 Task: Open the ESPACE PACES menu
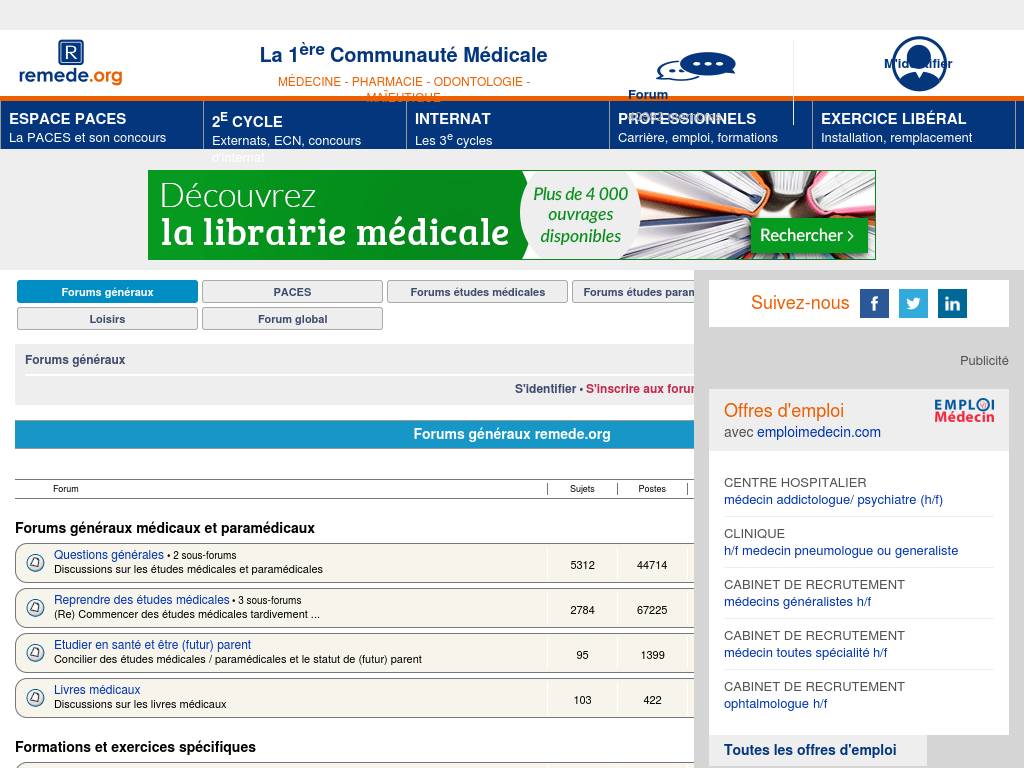[102, 126]
